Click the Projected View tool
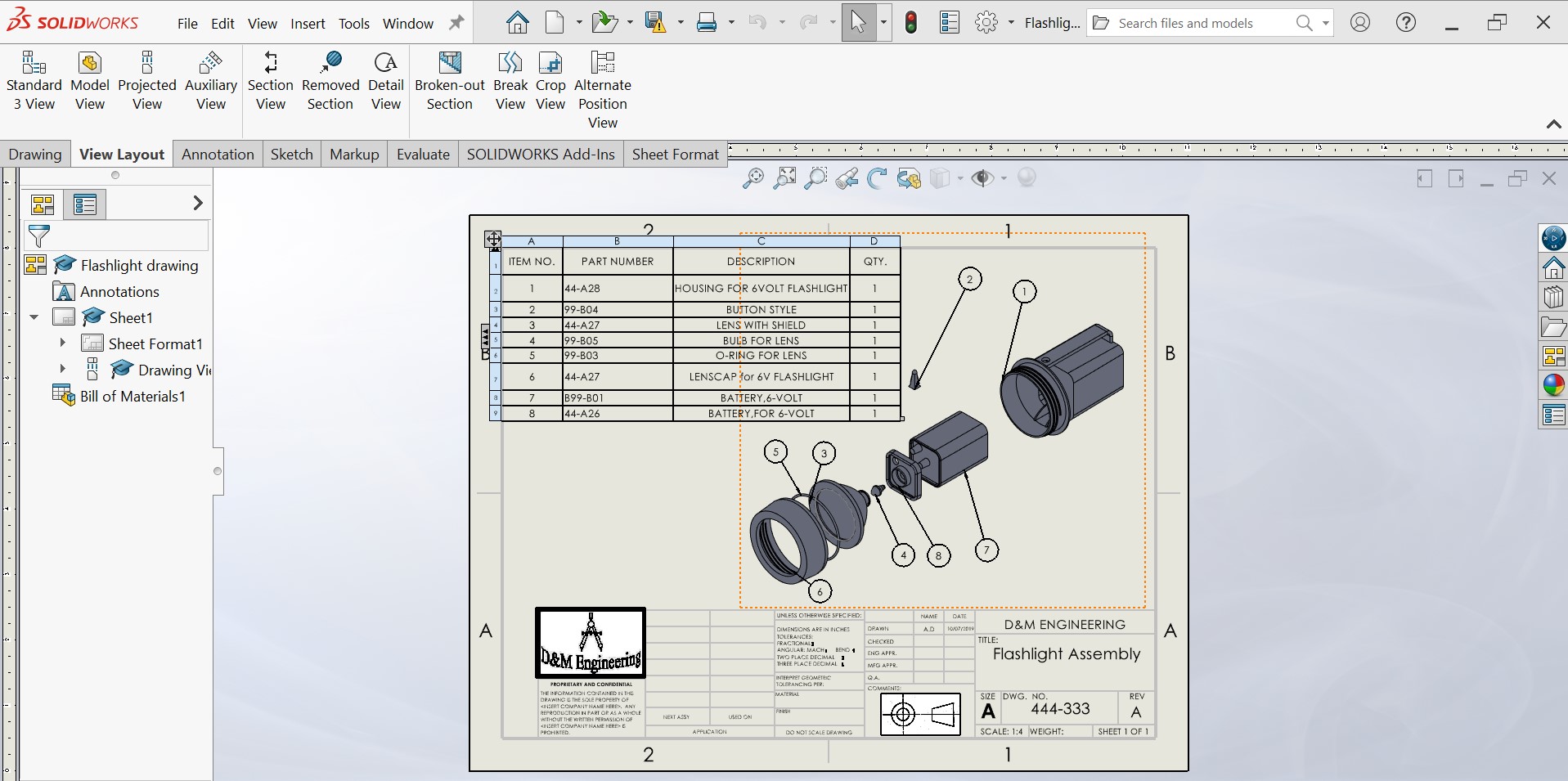Screen dimensions: 1568x781 tap(147, 81)
